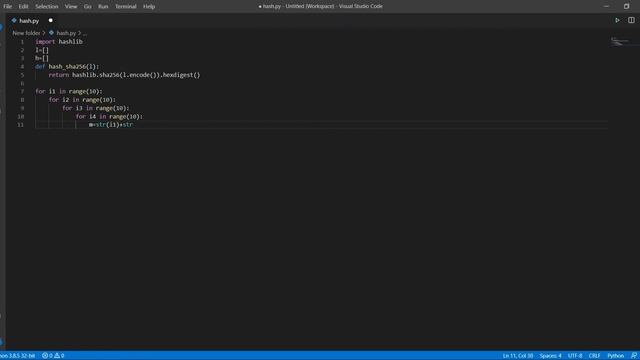Open the View menu

point(71,6)
